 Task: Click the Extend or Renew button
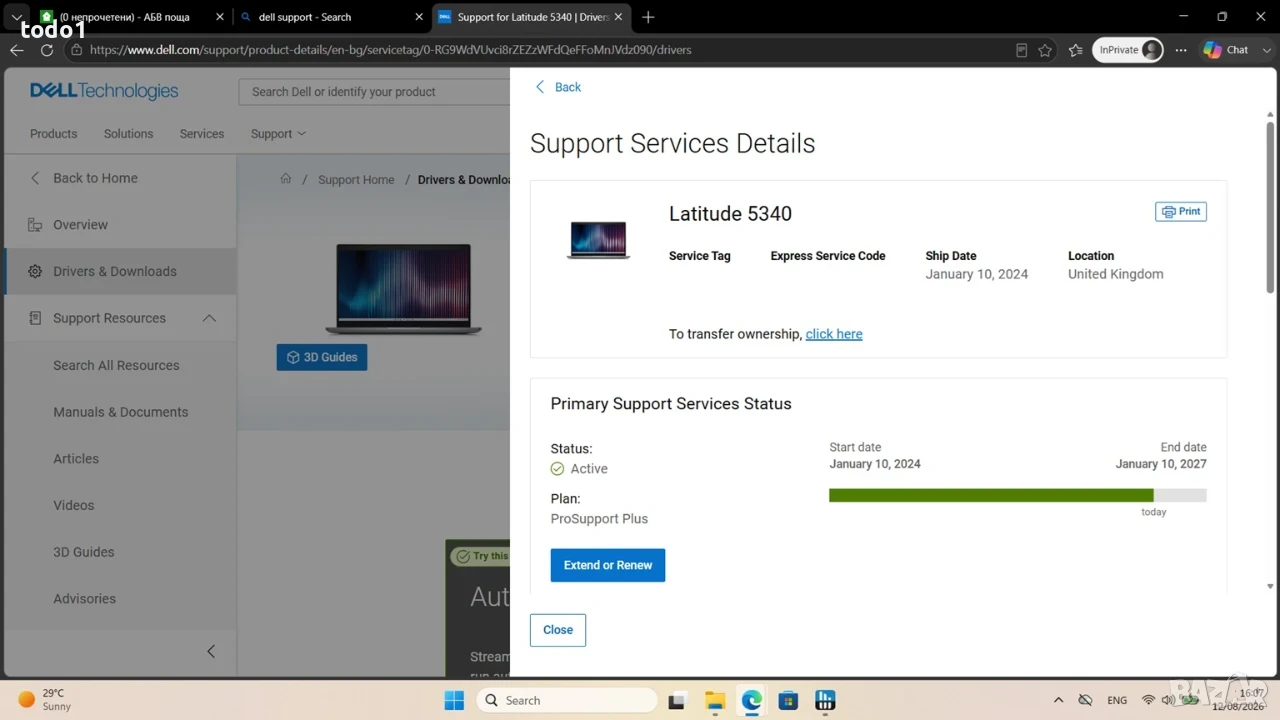click(x=608, y=565)
